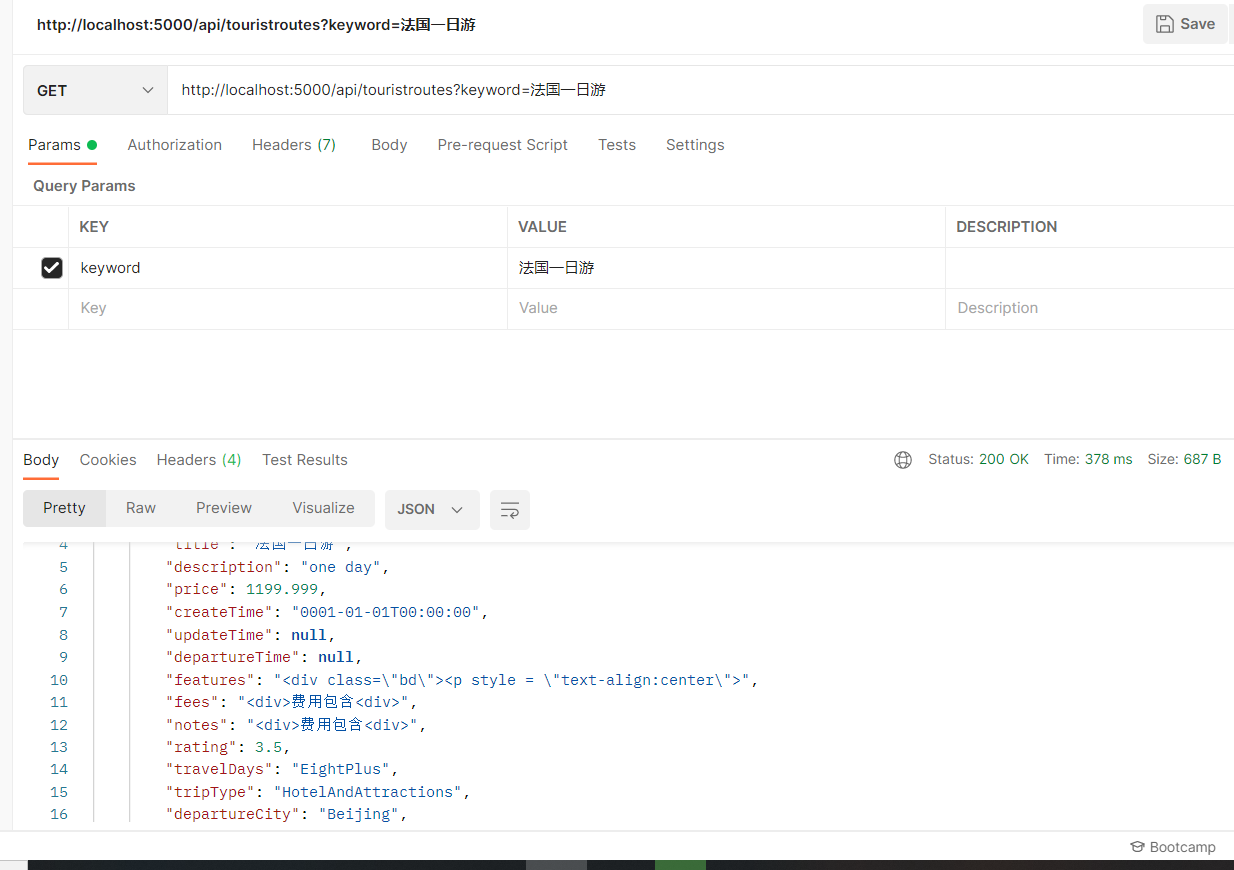Screen dimensions: 1234x870
Task: Click the empty Description input field
Action: click(x=1090, y=308)
